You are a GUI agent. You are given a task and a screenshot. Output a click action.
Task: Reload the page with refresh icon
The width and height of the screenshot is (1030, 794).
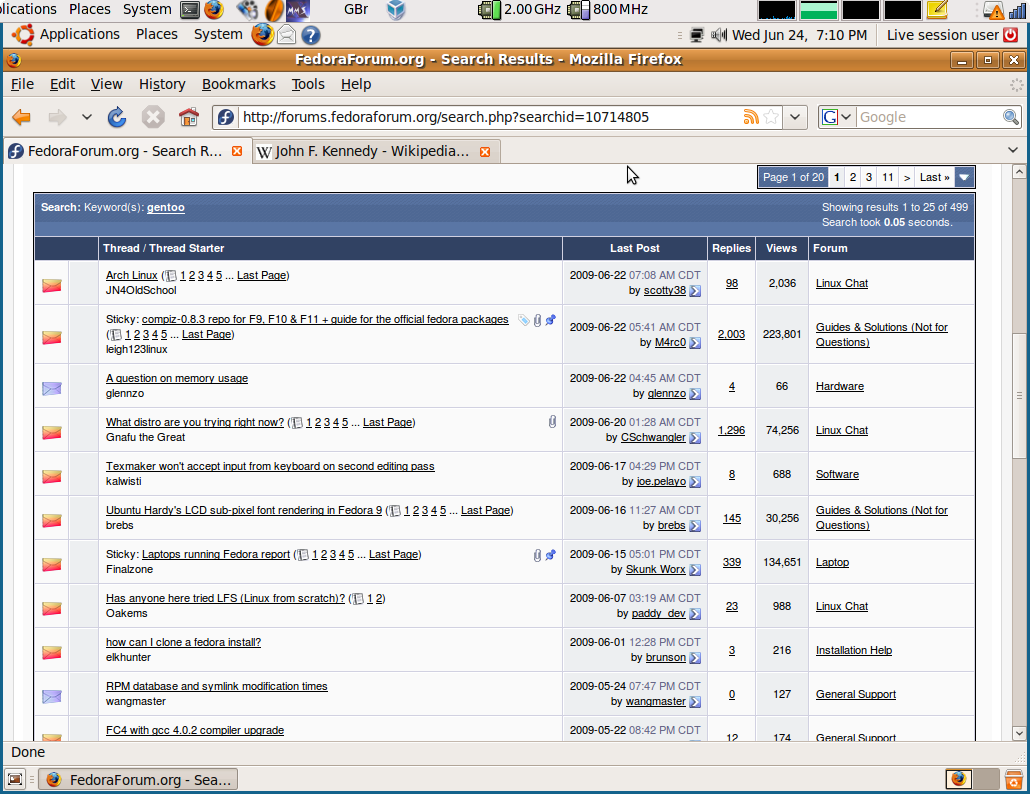point(117,118)
